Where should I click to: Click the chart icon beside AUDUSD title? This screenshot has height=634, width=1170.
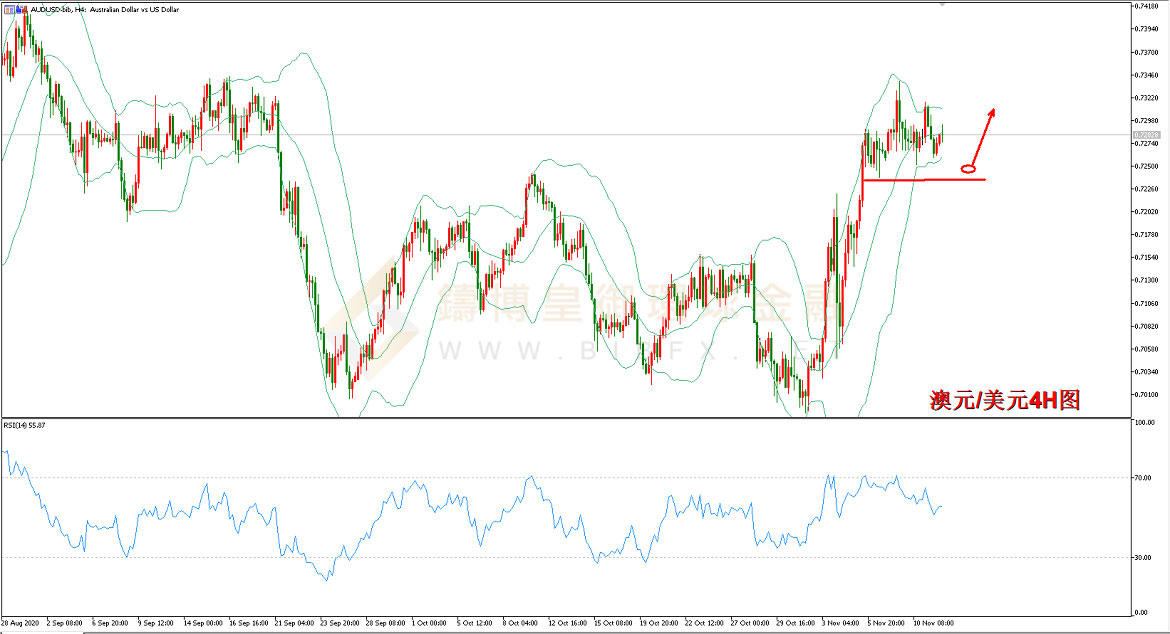coord(9,7)
